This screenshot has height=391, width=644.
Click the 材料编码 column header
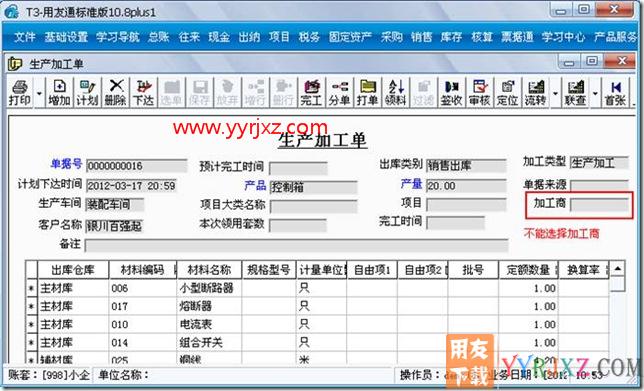point(143,270)
